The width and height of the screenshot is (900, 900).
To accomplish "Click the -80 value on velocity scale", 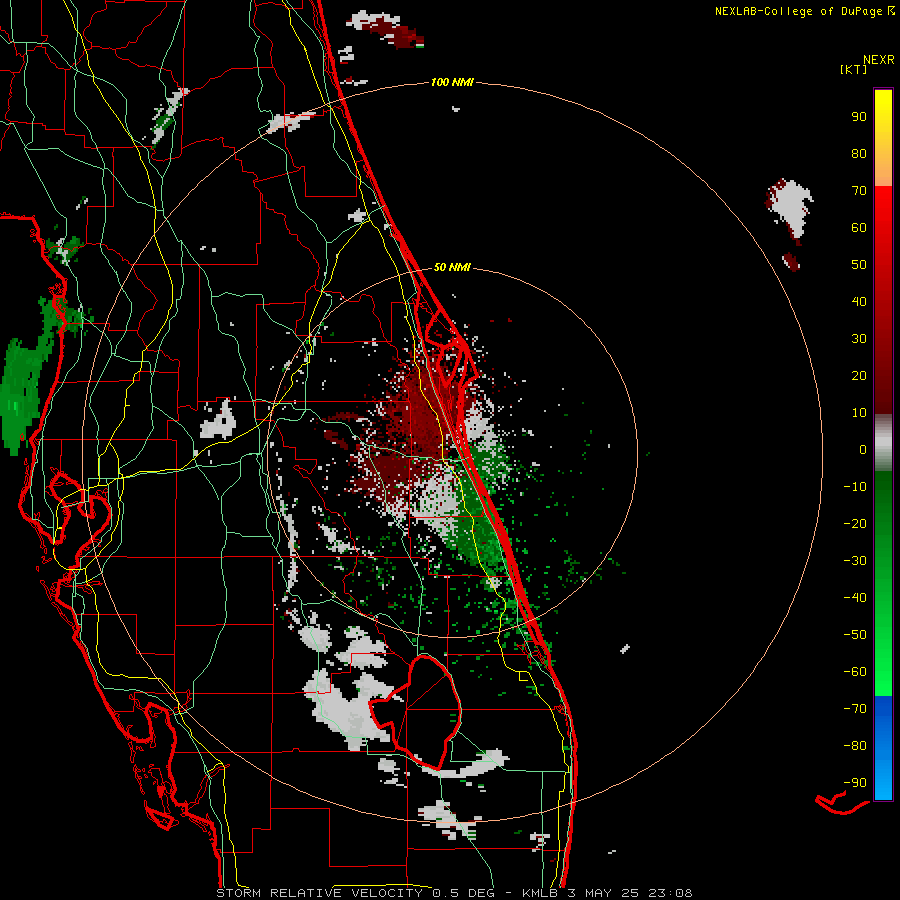I will tap(855, 746).
